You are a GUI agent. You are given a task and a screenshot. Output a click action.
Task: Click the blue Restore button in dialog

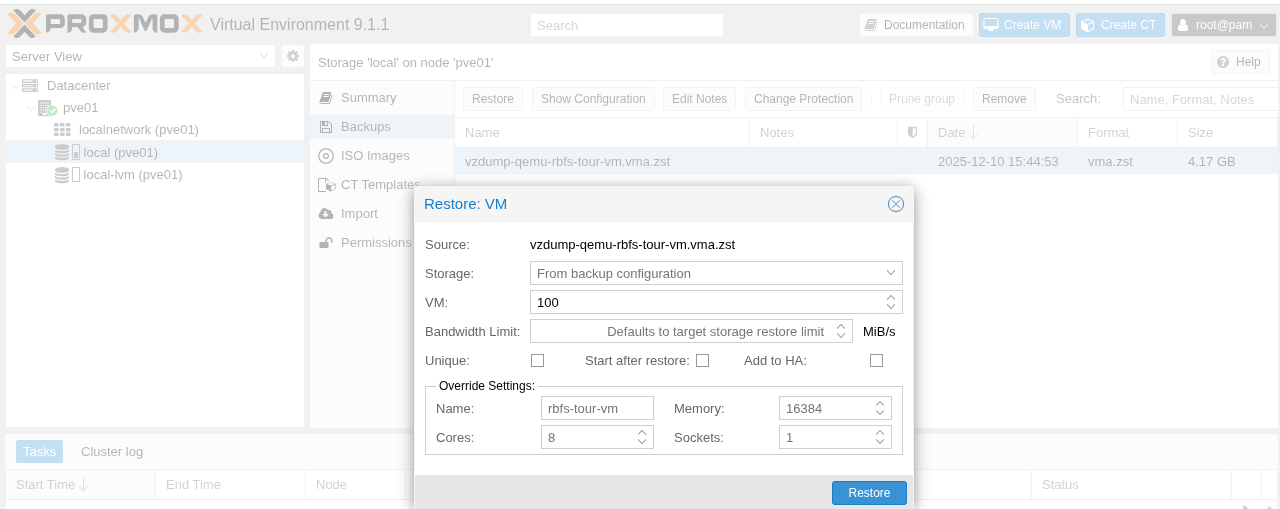(x=869, y=493)
